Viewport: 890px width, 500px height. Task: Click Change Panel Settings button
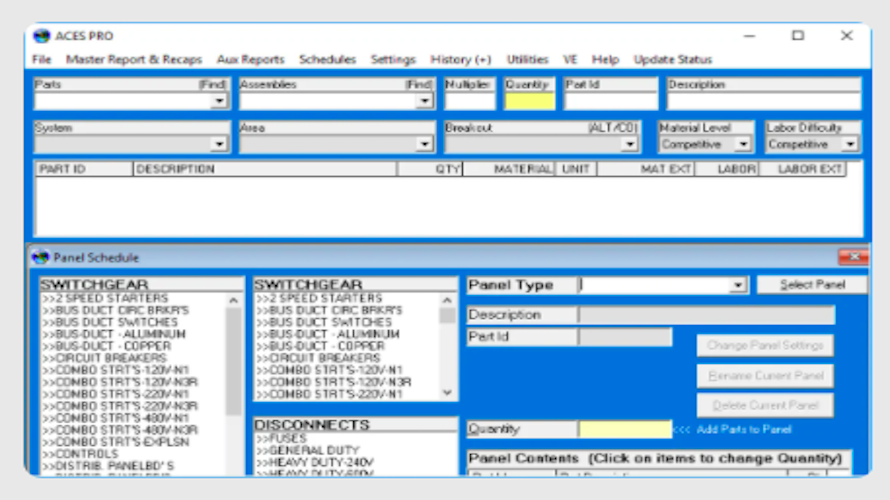coord(765,345)
